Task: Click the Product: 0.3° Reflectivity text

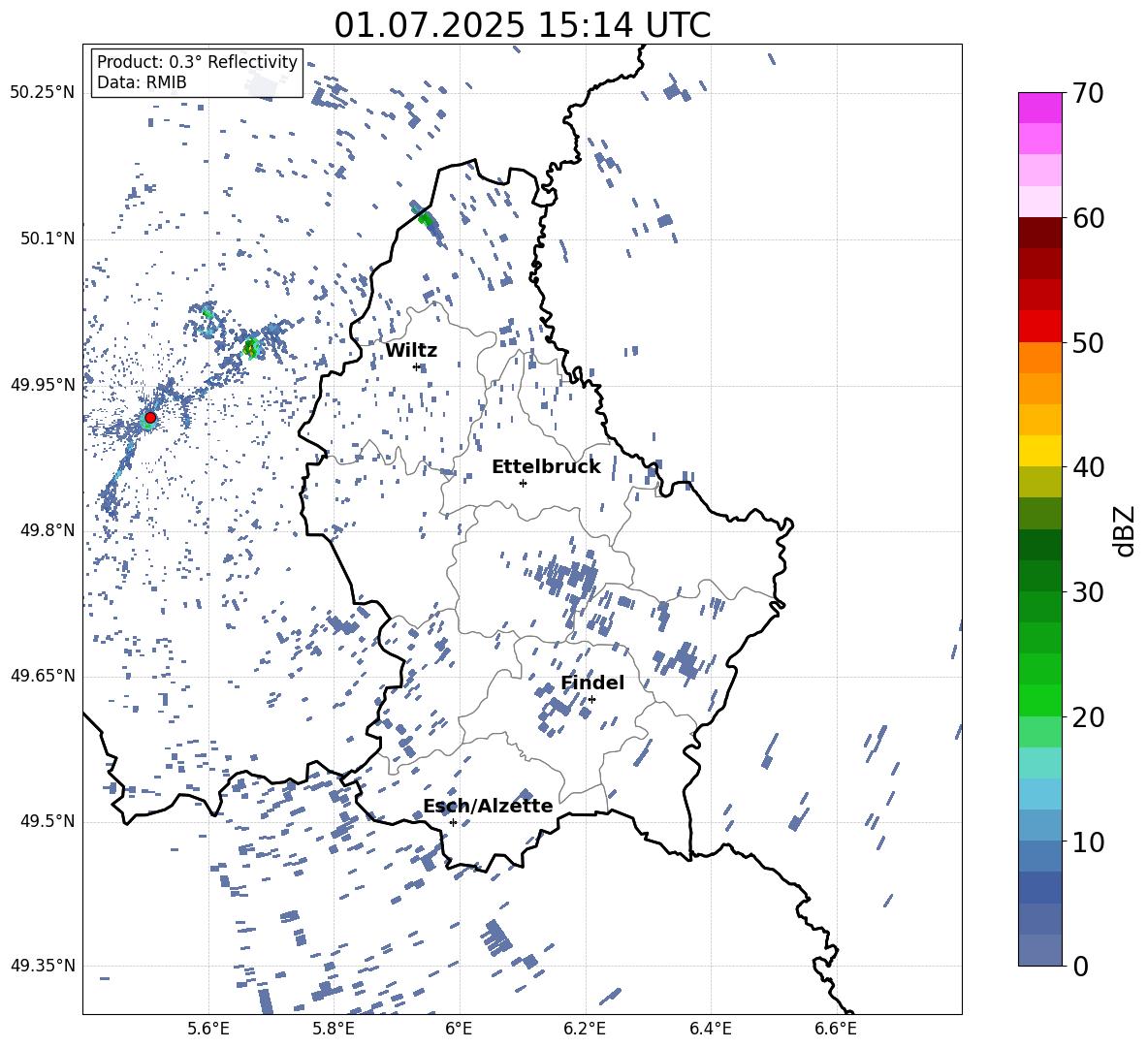Action: coord(197,61)
